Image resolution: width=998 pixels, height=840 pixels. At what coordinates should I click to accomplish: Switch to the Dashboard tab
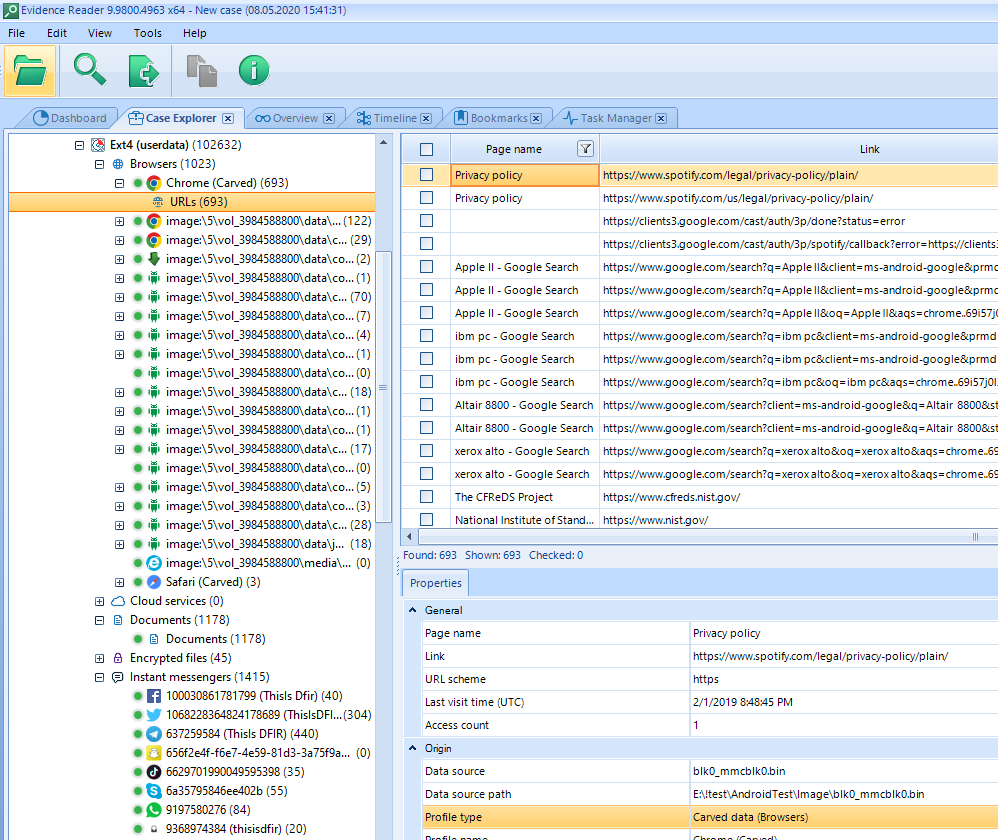point(71,118)
